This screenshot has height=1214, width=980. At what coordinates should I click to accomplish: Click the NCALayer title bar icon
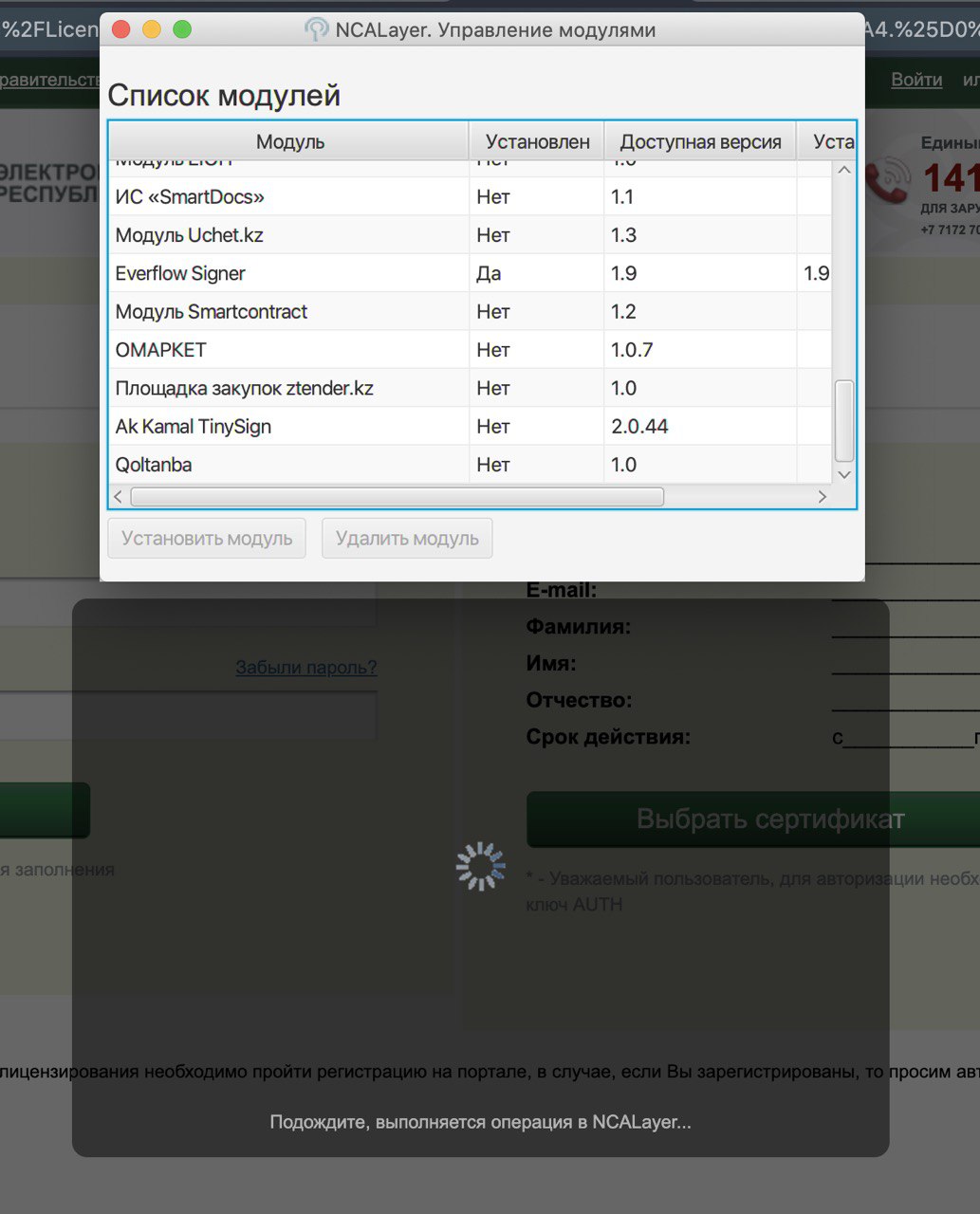(316, 29)
